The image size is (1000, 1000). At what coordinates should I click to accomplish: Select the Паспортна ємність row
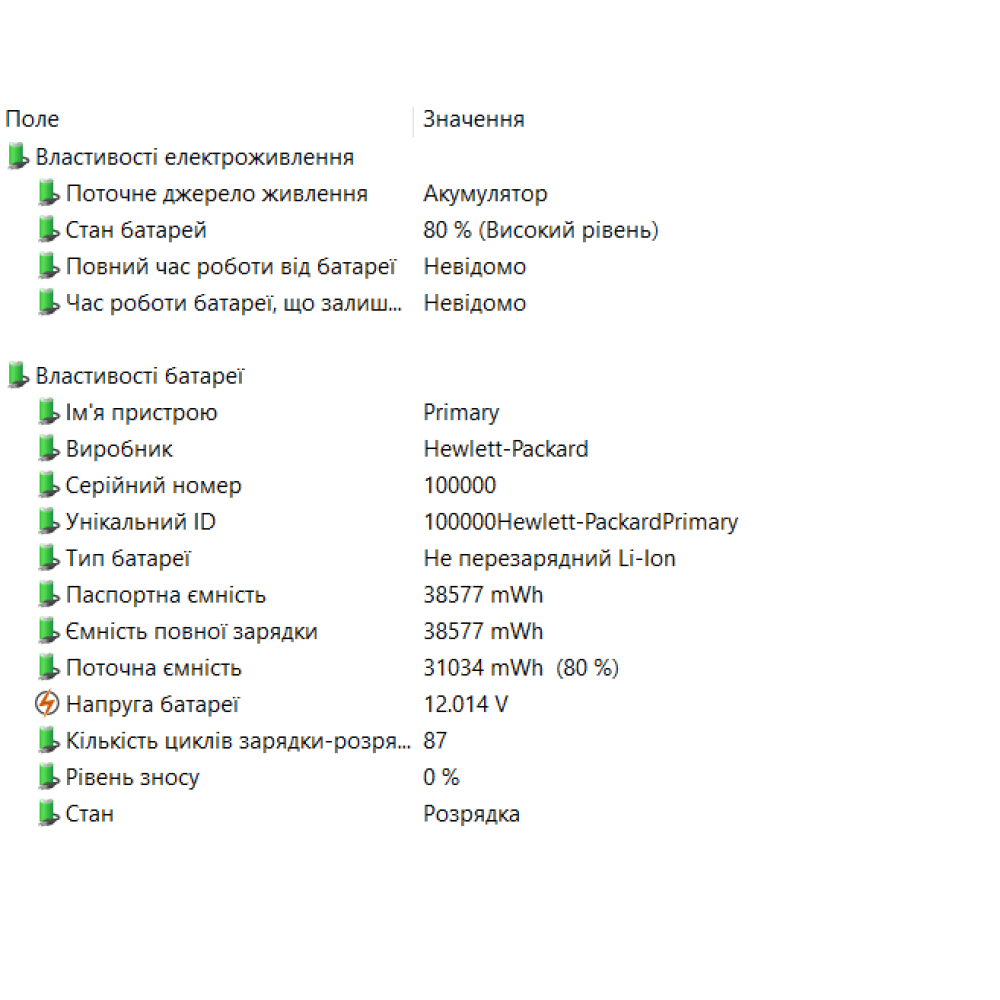[x=165, y=595]
